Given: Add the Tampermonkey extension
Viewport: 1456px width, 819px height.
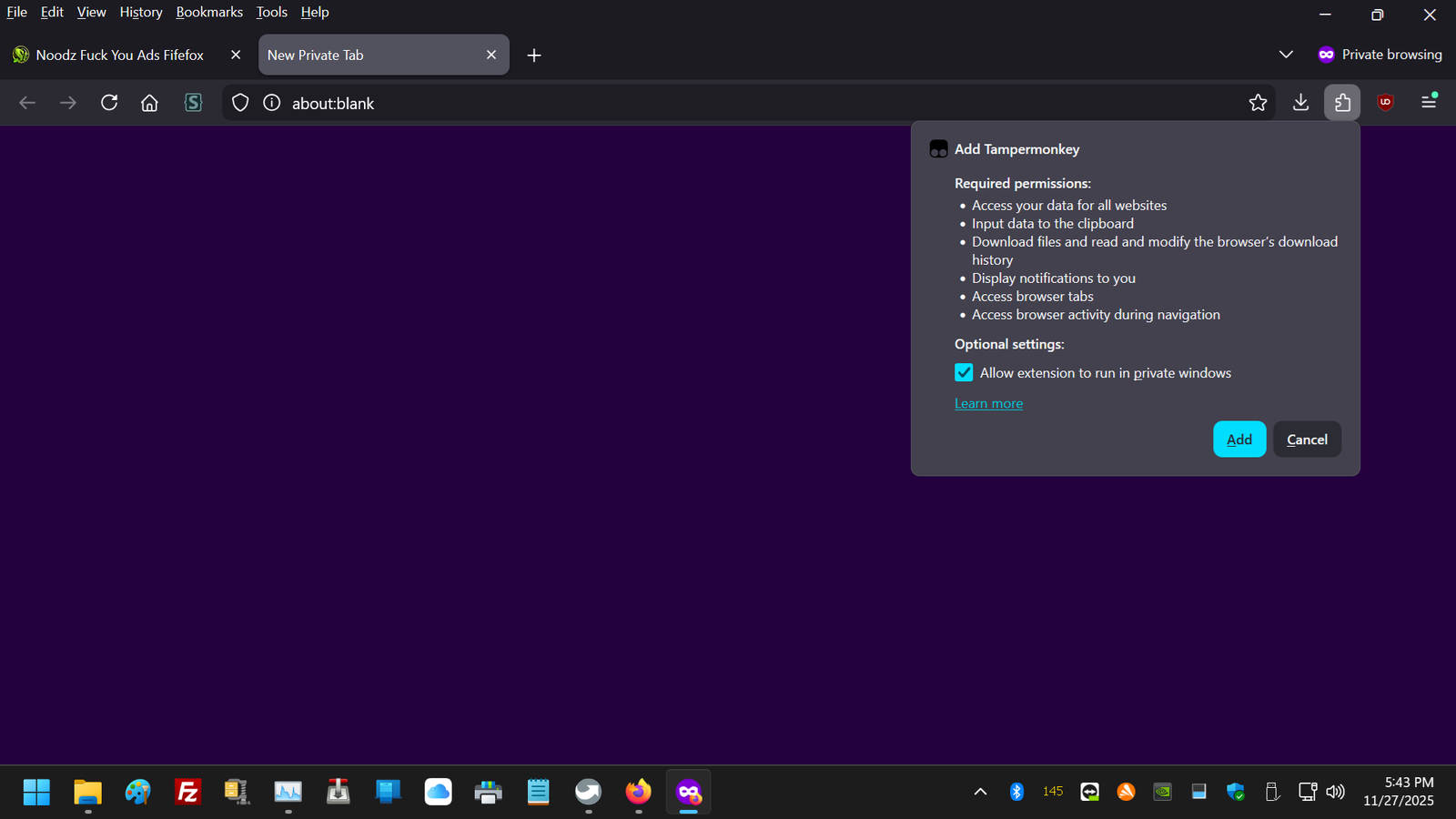Looking at the screenshot, I should 1239,440.
